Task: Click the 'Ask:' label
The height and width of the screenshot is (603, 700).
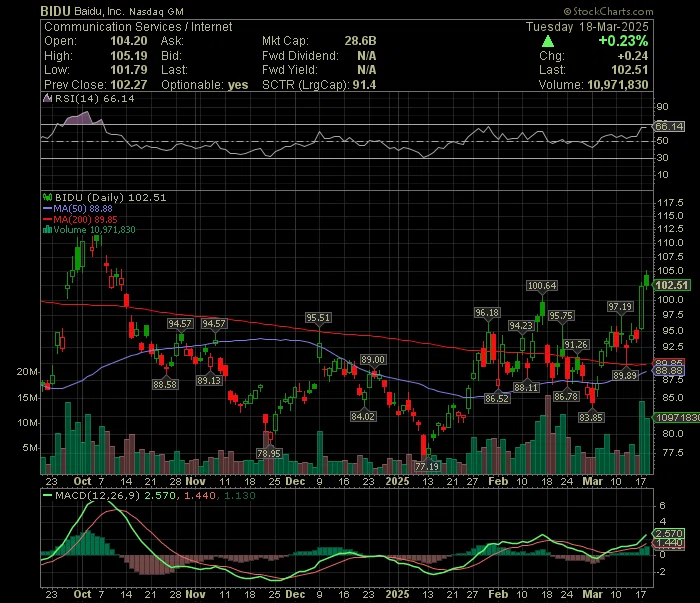Action: 172,41
